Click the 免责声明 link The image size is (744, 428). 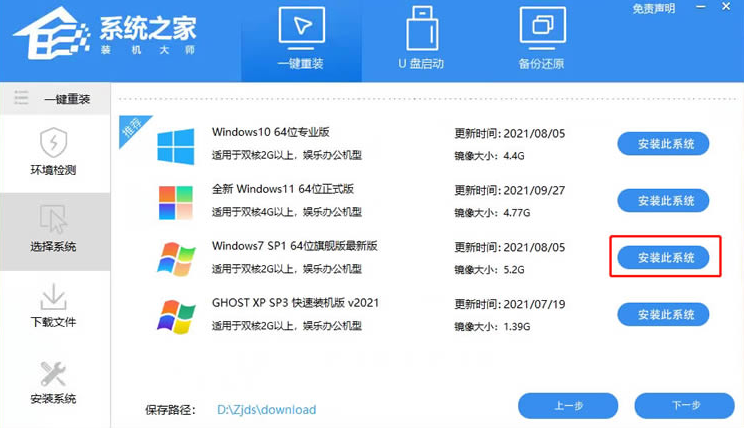pos(653,9)
